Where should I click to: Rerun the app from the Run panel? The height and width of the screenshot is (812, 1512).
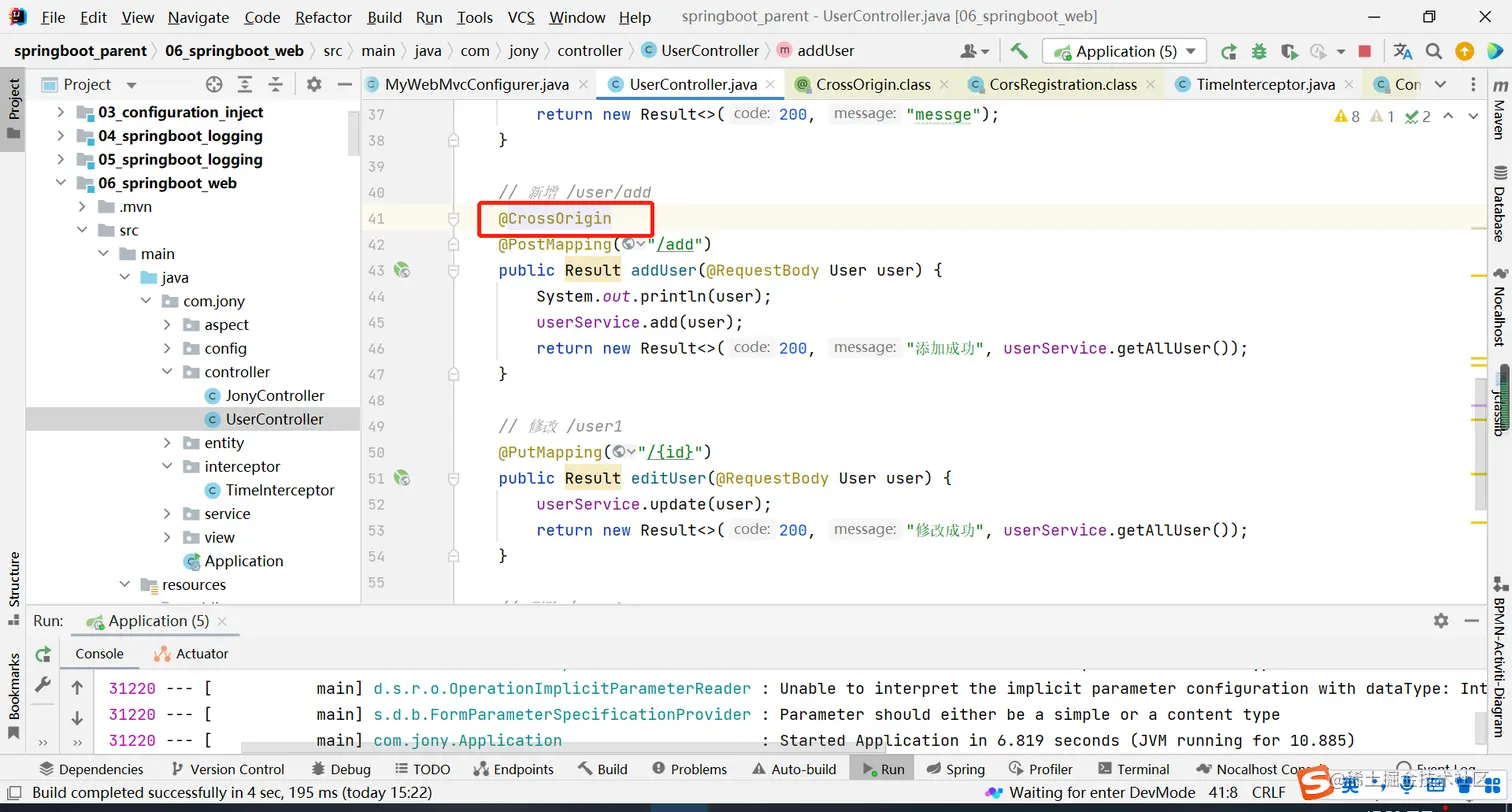point(43,654)
